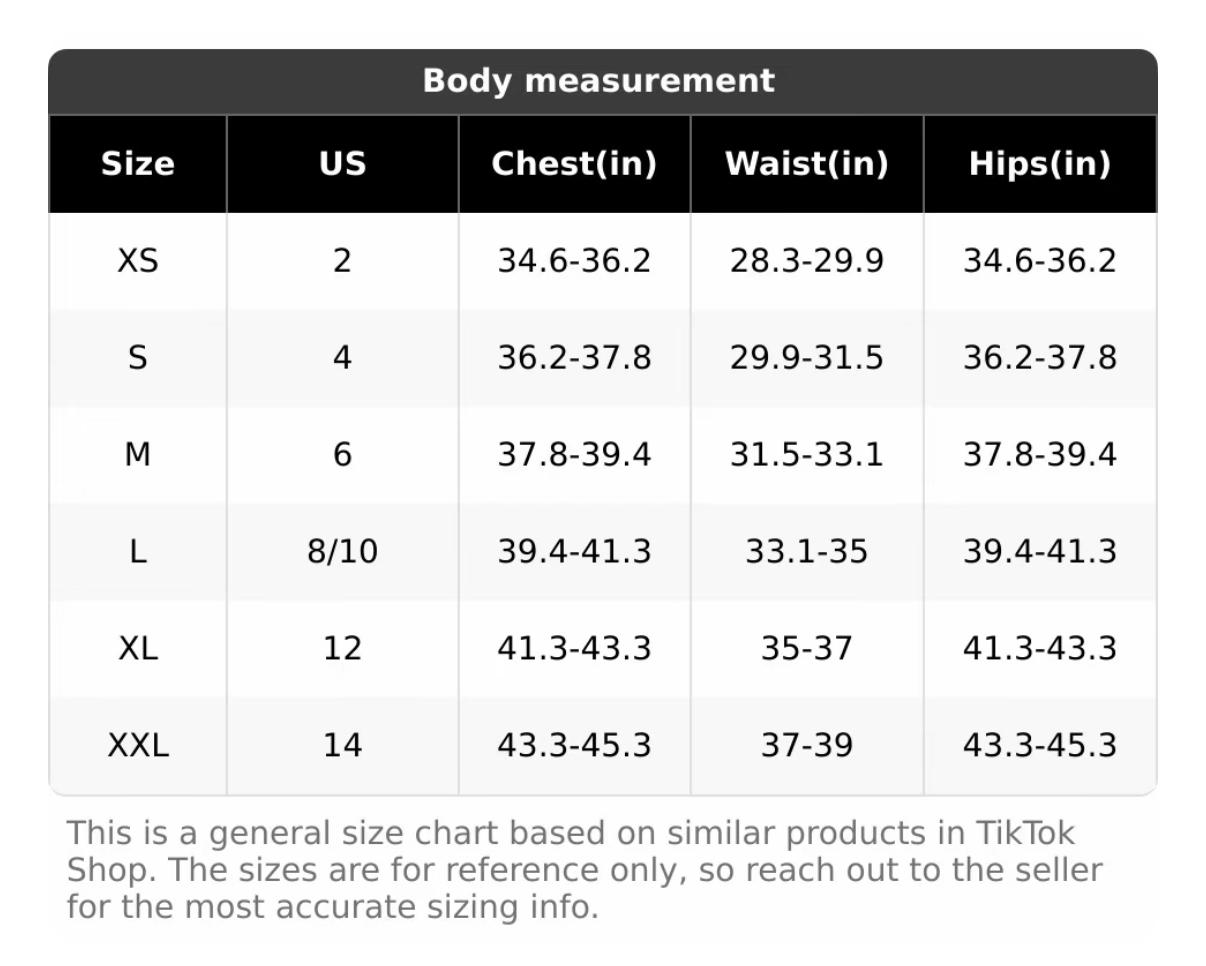Click the US size 12 cell
The image size is (1206, 966).
tap(342, 649)
